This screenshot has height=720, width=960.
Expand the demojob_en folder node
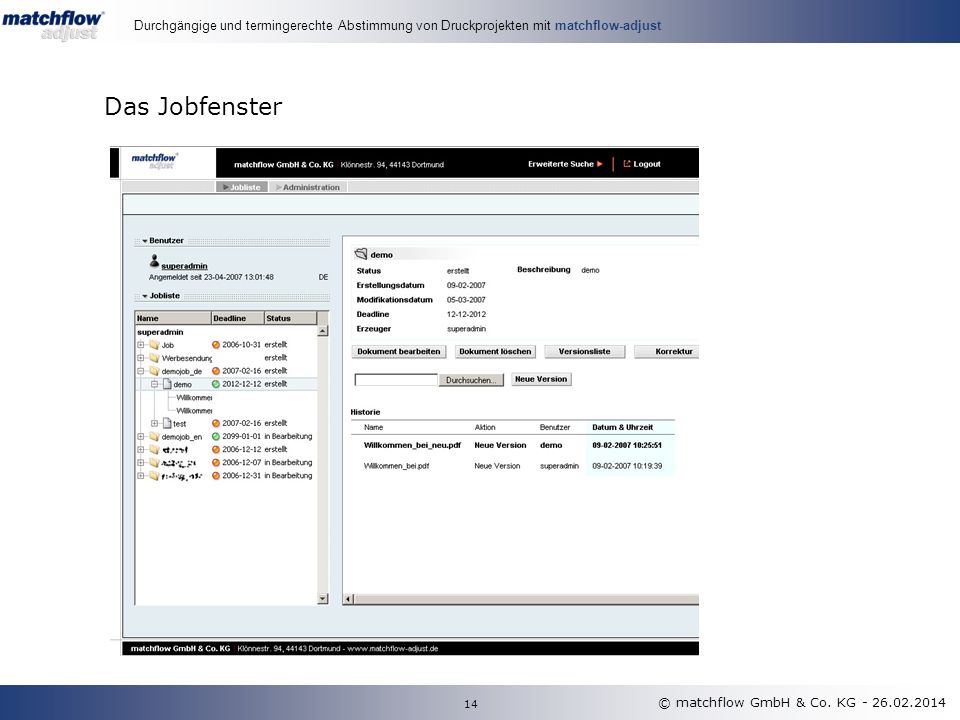click(141, 437)
